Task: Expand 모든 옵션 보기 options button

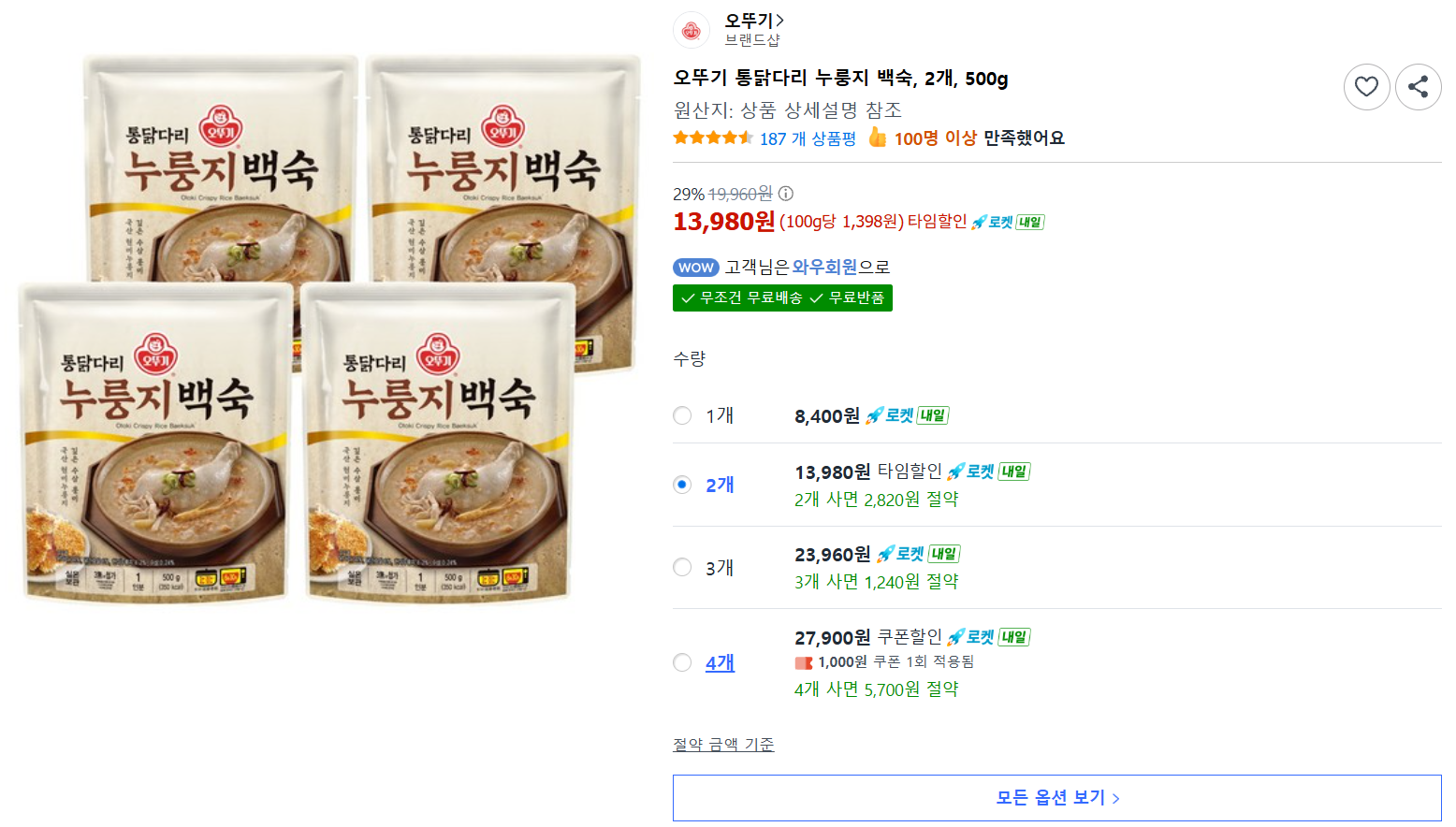Action: pos(1056,798)
